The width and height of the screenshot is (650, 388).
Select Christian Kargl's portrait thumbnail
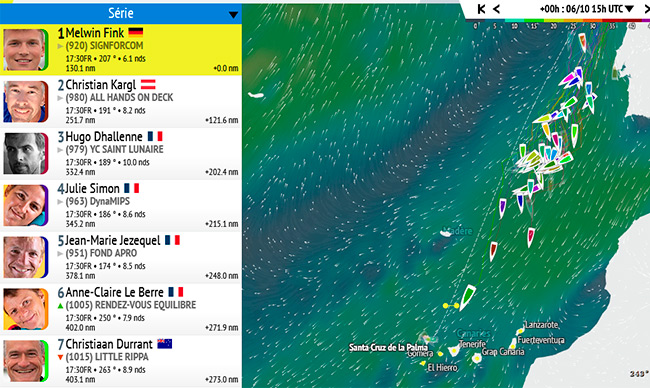tap(25, 102)
